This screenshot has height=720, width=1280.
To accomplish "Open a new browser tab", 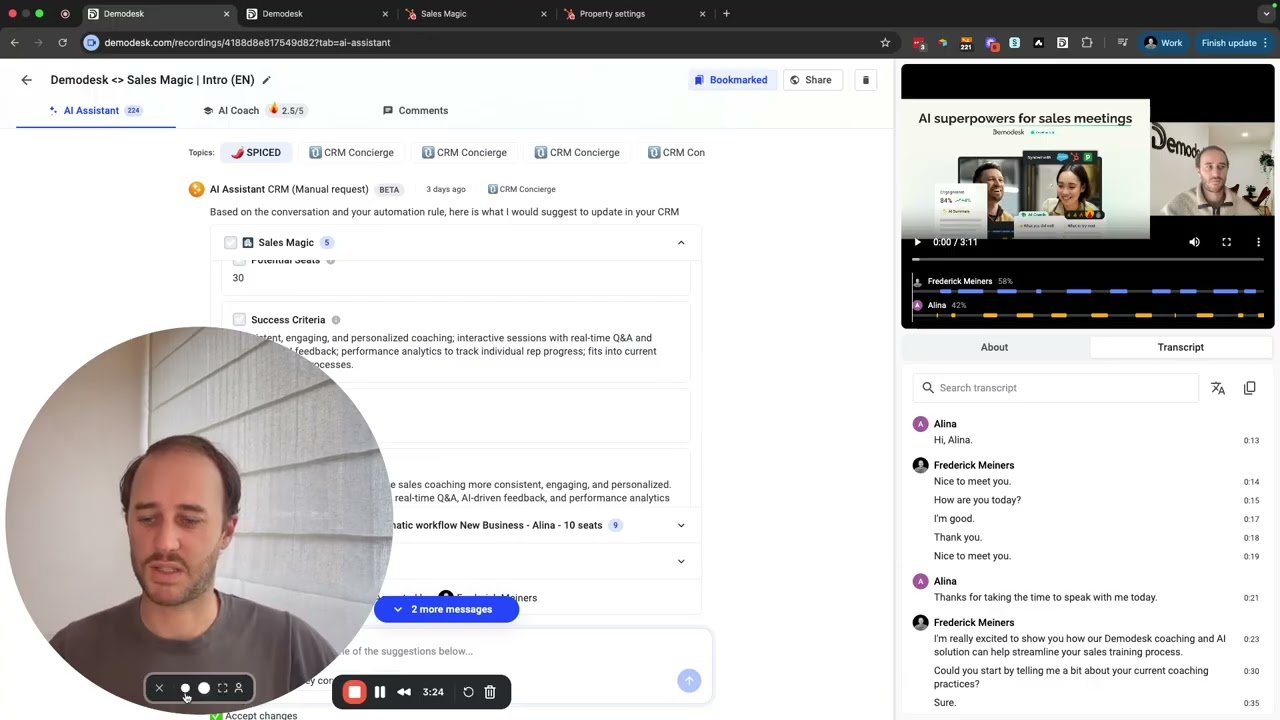I will pyautogui.click(x=726, y=14).
